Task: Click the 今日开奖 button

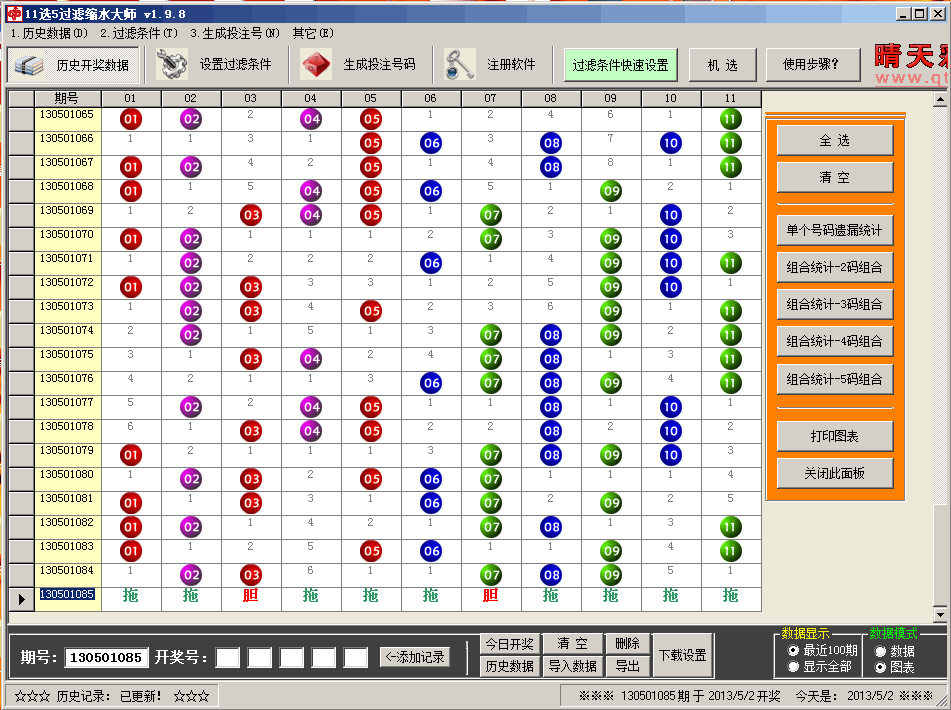Action: 509,644
